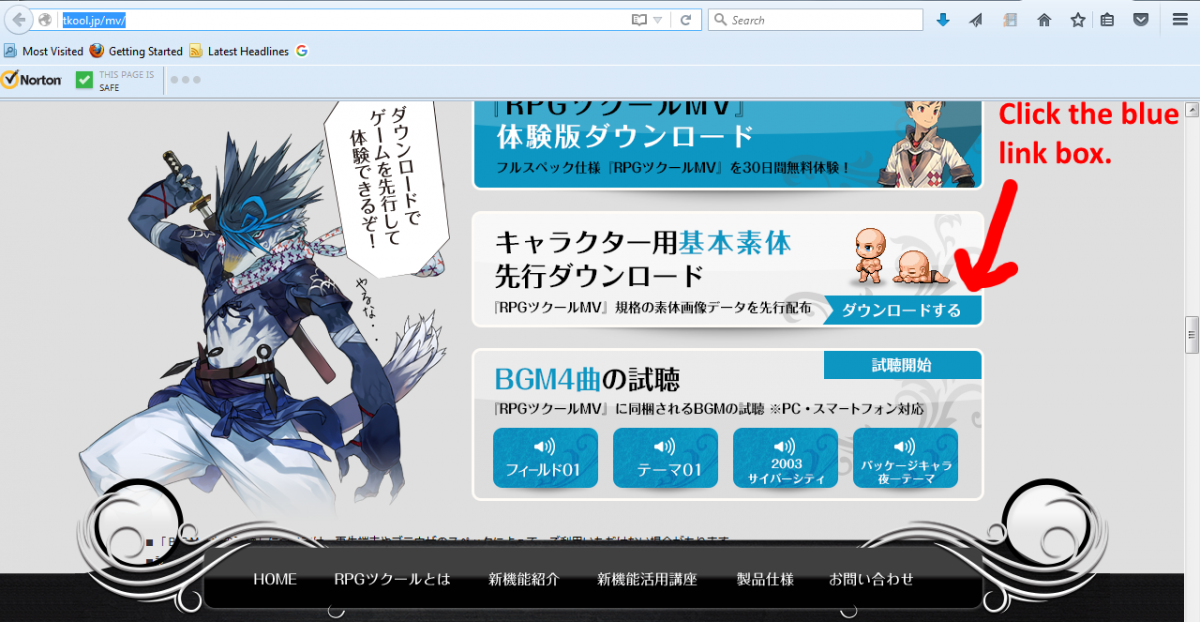Click the base body character sprites image
The image size is (1200, 622).
coord(900,256)
